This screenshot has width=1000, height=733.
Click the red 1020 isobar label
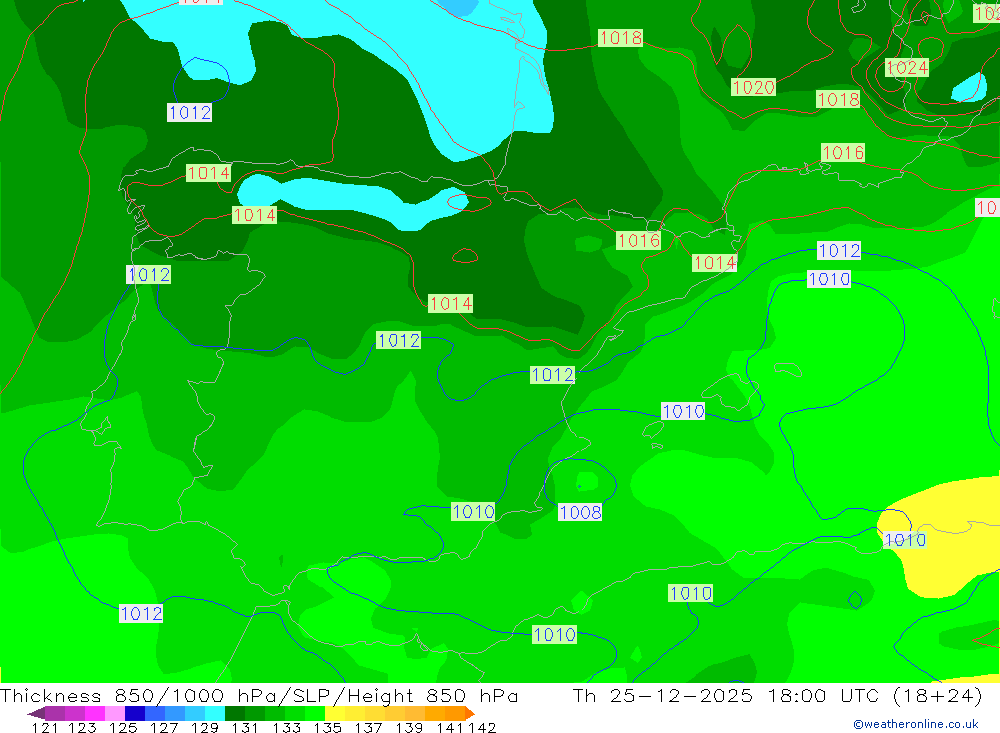point(753,87)
